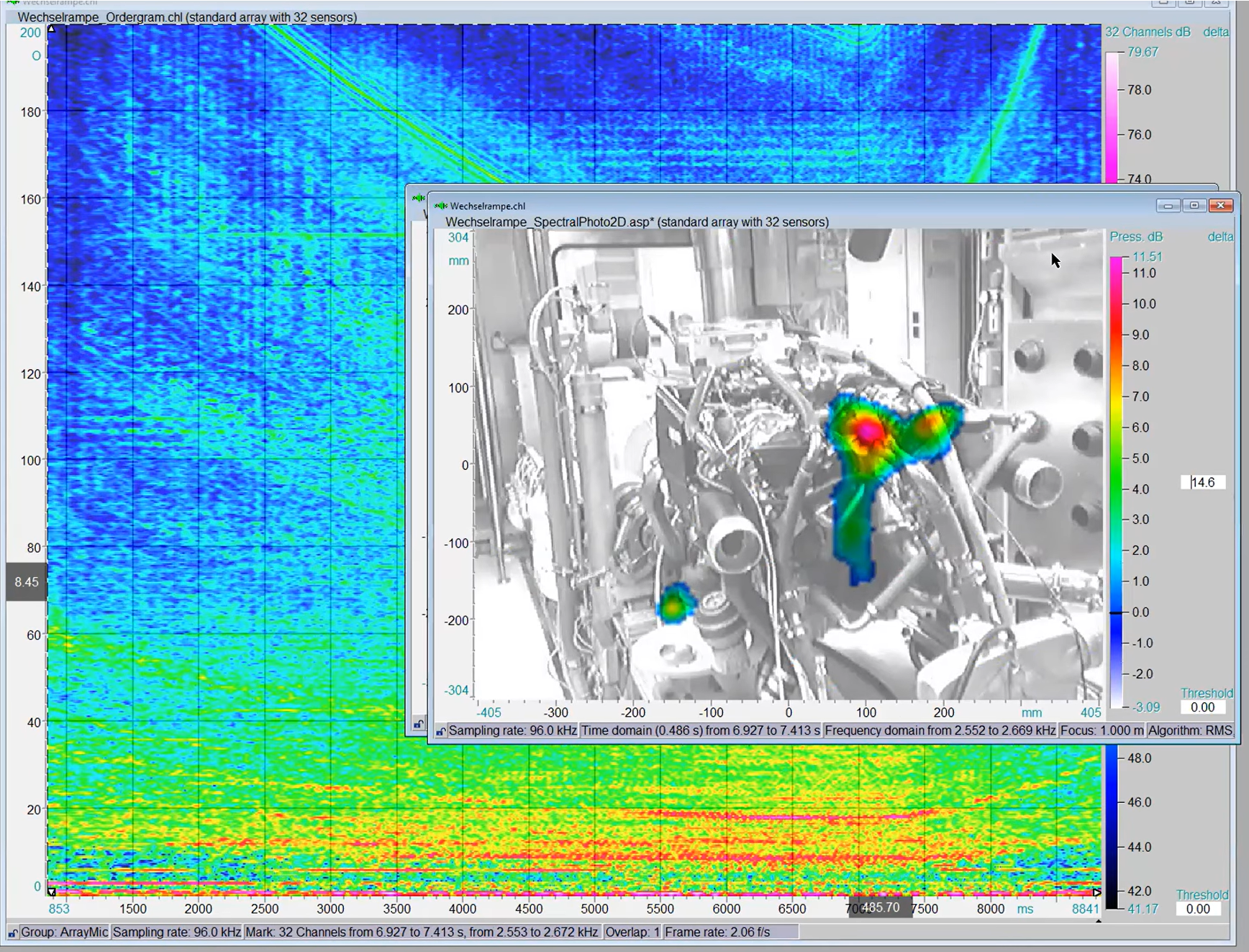Select the 8.45 order cursor label
The width and height of the screenshot is (1249, 952).
(27, 581)
